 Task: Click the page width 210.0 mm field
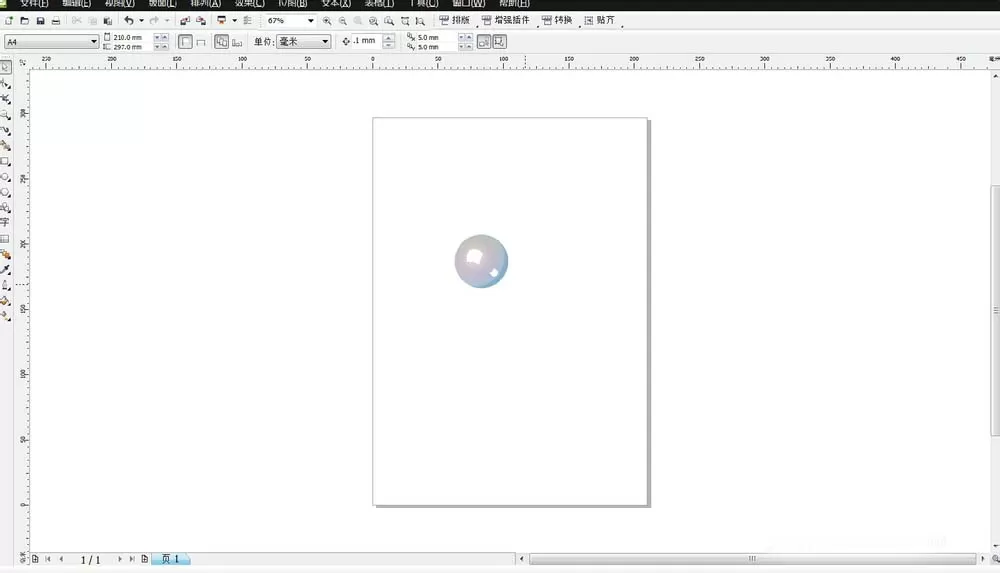133,38
